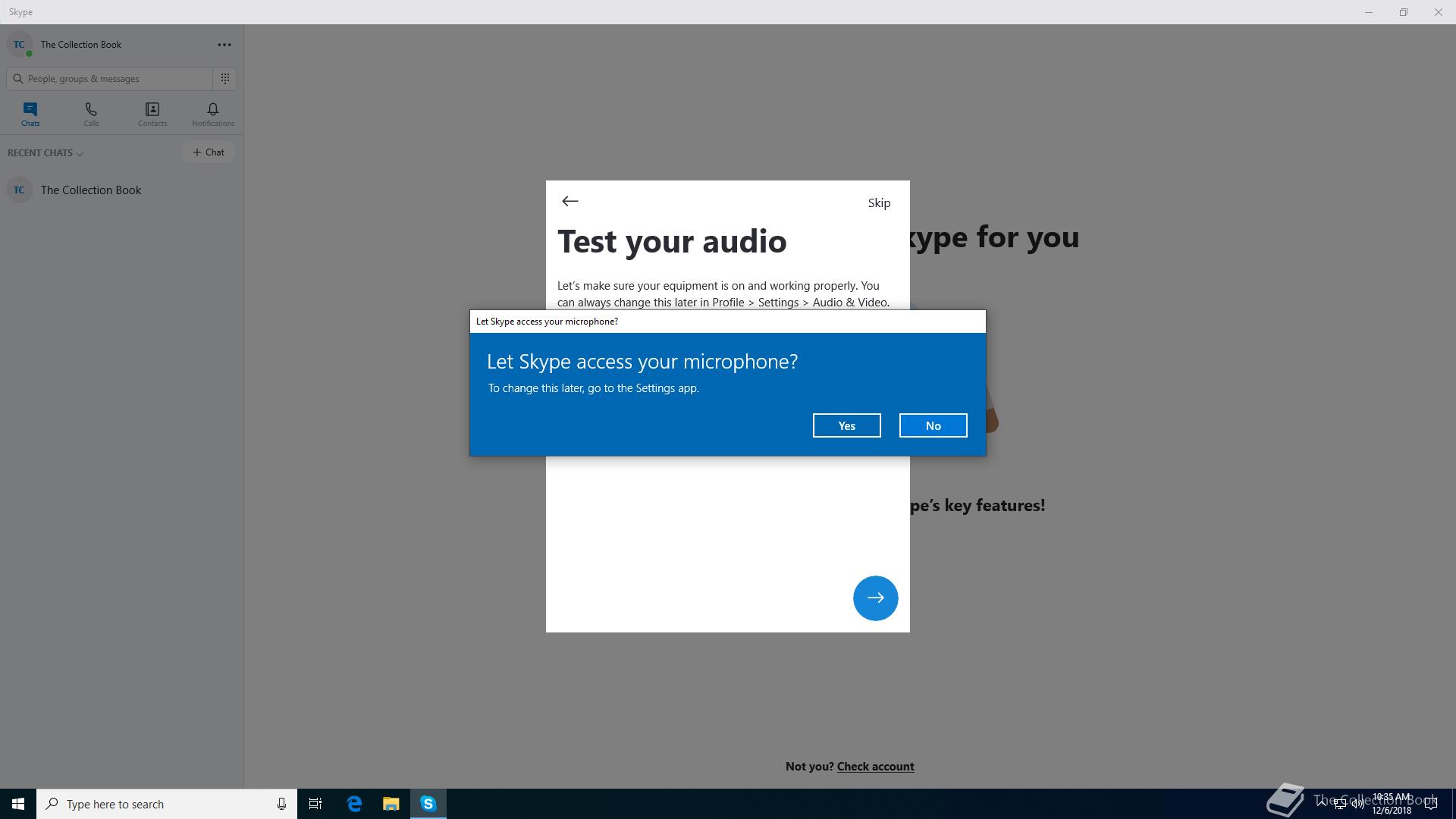Allow microphone access with Yes
Screen dimensions: 1456x819
[x=846, y=425]
